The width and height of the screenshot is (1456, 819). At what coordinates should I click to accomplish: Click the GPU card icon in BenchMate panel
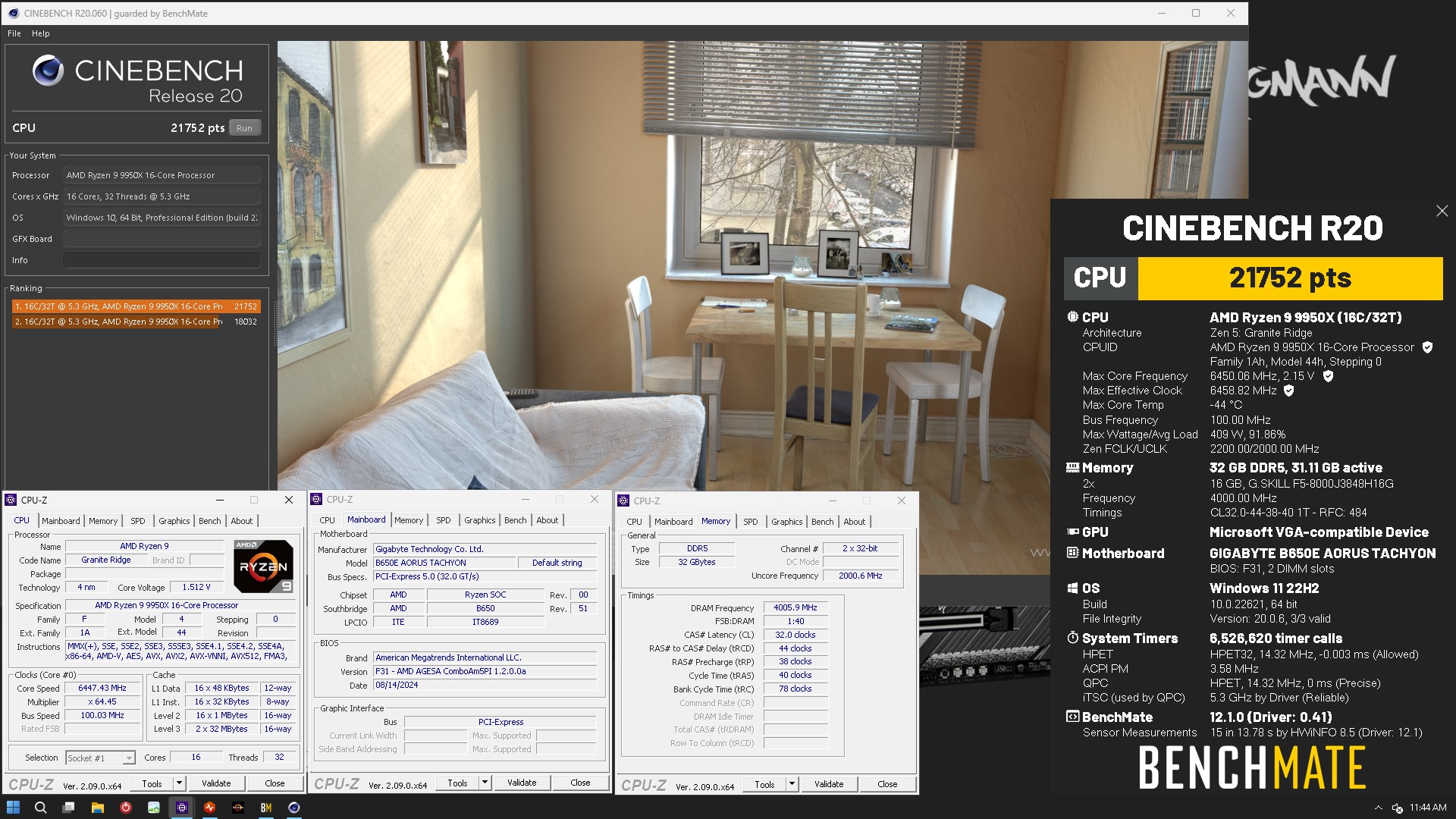point(1072,532)
